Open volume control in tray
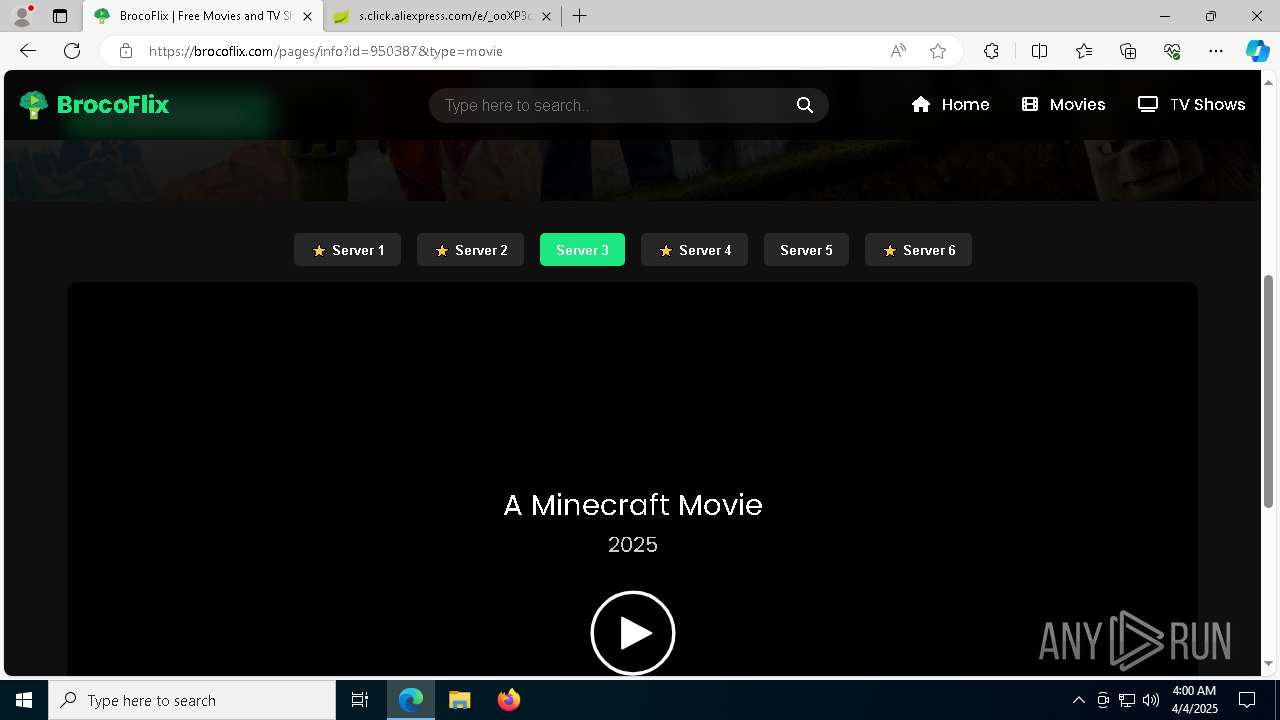1280x720 pixels. (1151, 700)
